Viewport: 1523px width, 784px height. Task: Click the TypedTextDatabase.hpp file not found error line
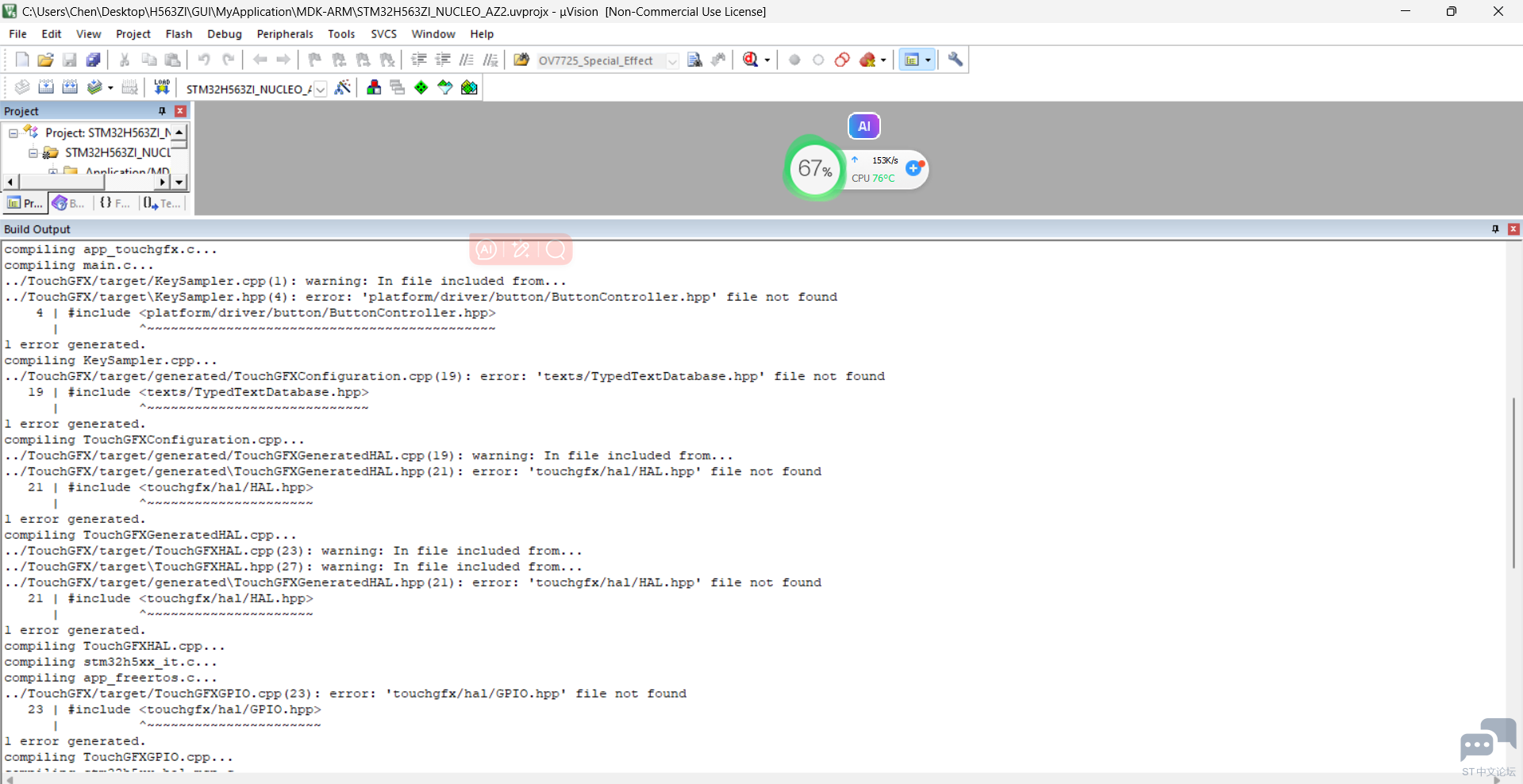pos(444,377)
